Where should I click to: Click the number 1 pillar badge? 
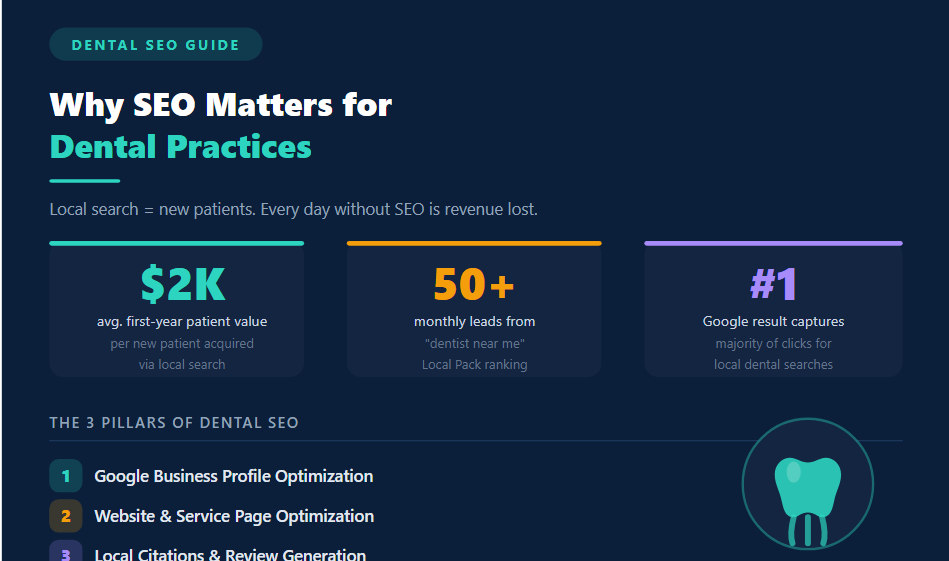[x=65, y=476]
